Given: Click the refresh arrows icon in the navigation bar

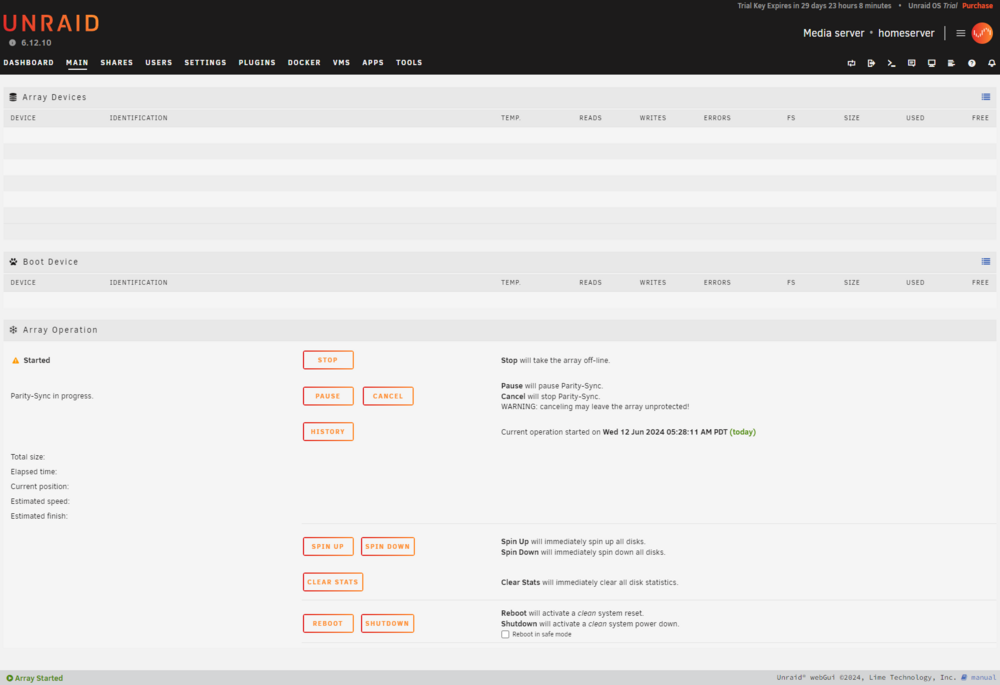Looking at the screenshot, I should (x=851, y=63).
